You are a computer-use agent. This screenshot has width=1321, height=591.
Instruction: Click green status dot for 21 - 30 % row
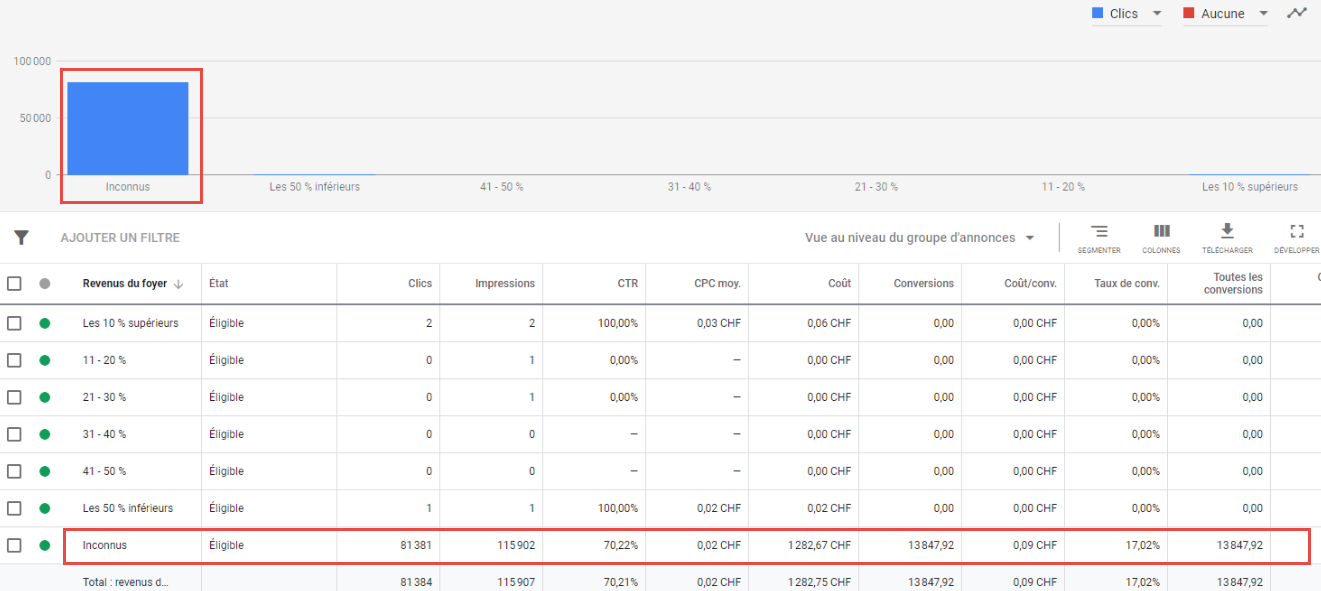pyautogui.click(x=44, y=397)
